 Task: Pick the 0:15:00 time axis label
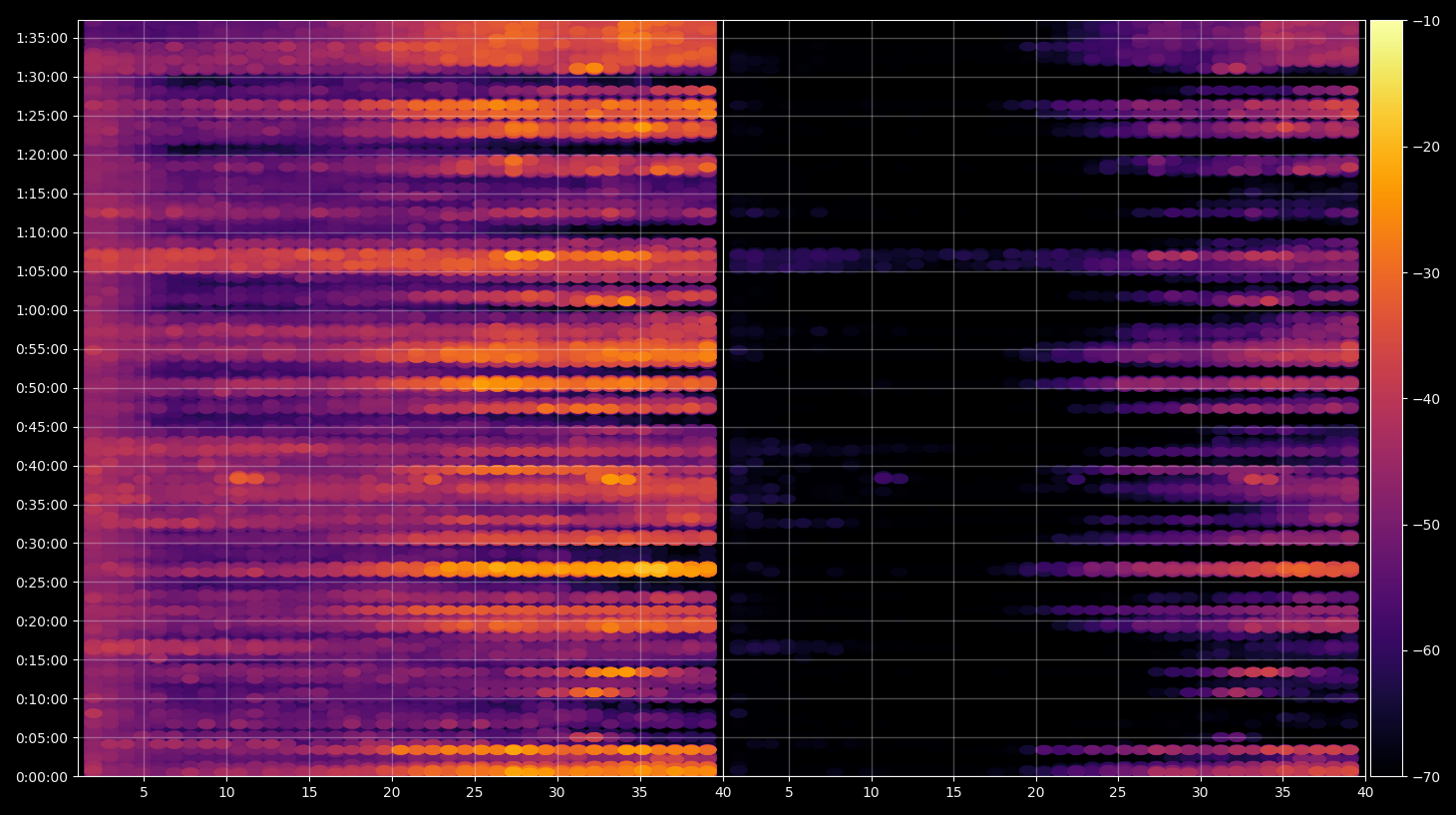point(42,660)
